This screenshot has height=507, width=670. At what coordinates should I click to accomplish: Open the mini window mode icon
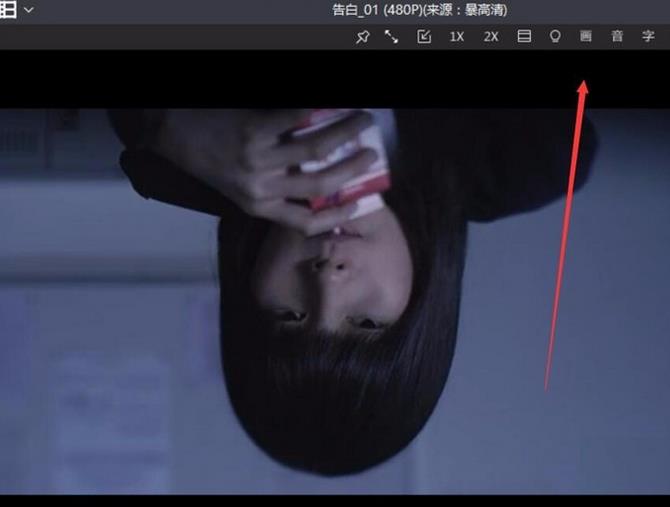point(424,37)
